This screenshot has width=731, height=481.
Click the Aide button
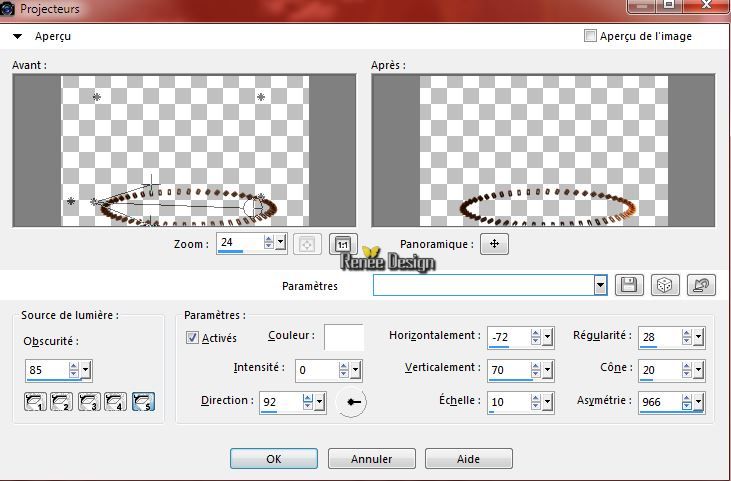click(x=469, y=459)
